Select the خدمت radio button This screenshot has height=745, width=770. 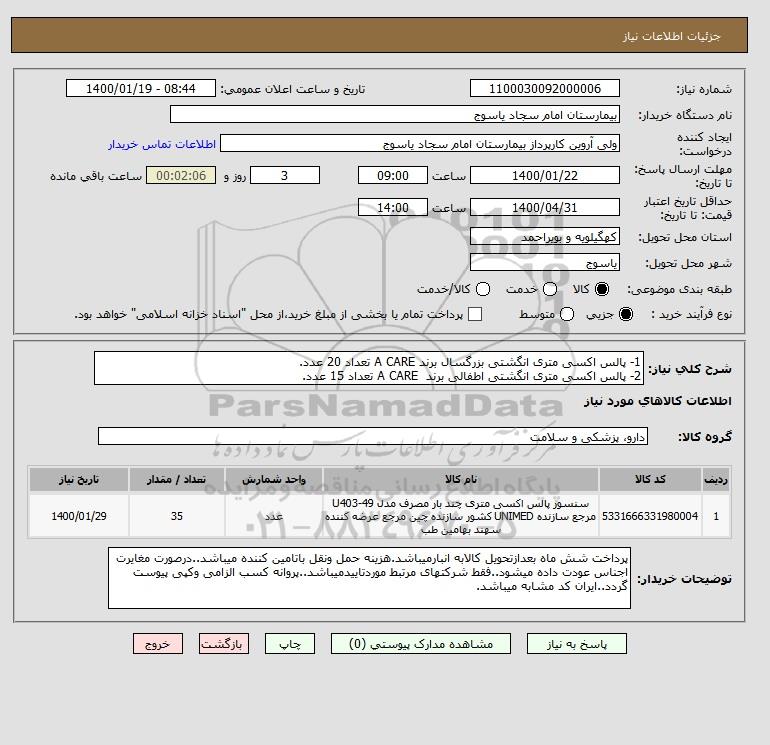pyautogui.click(x=550, y=289)
